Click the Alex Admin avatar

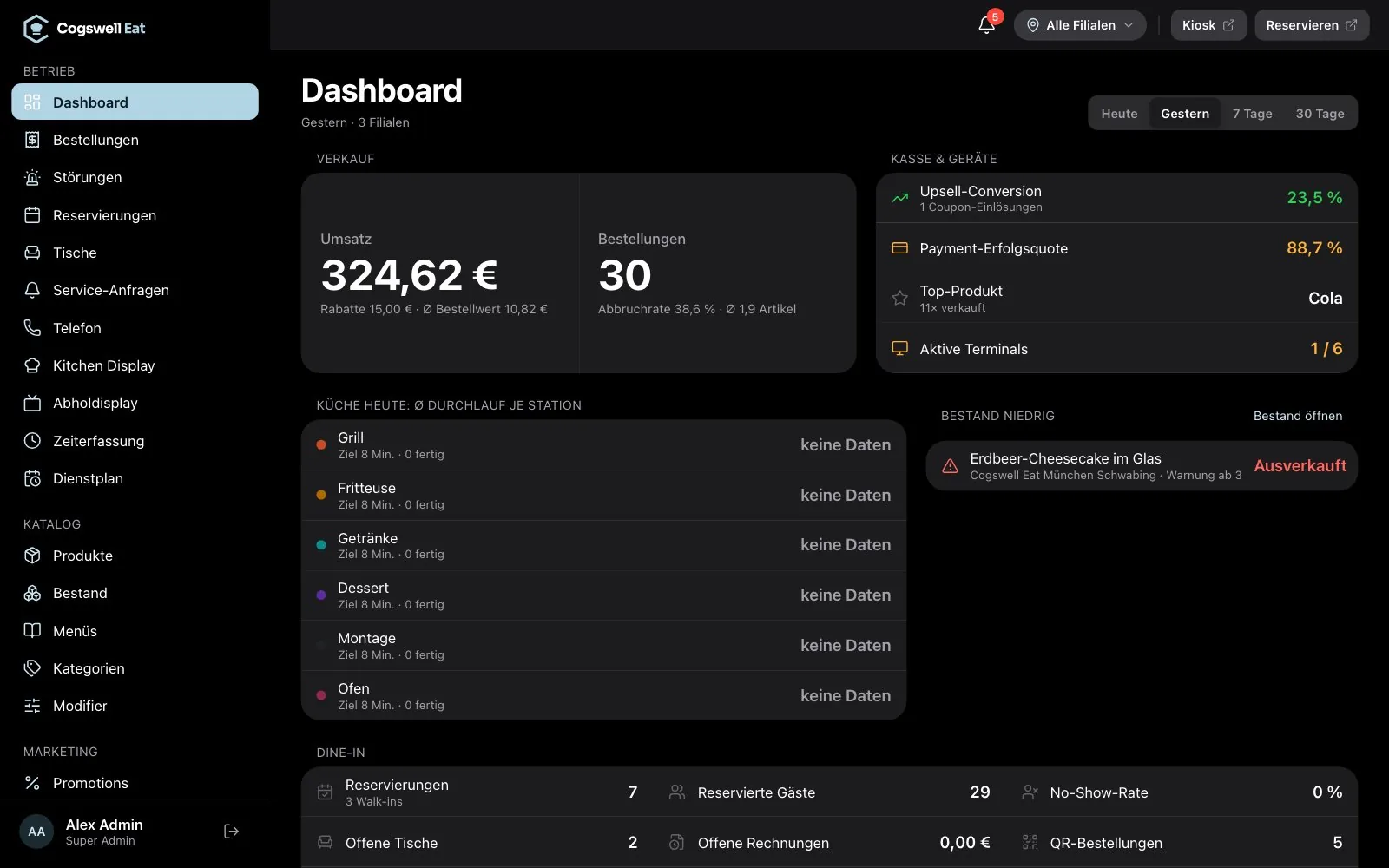pyautogui.click(x=36, y=832)
